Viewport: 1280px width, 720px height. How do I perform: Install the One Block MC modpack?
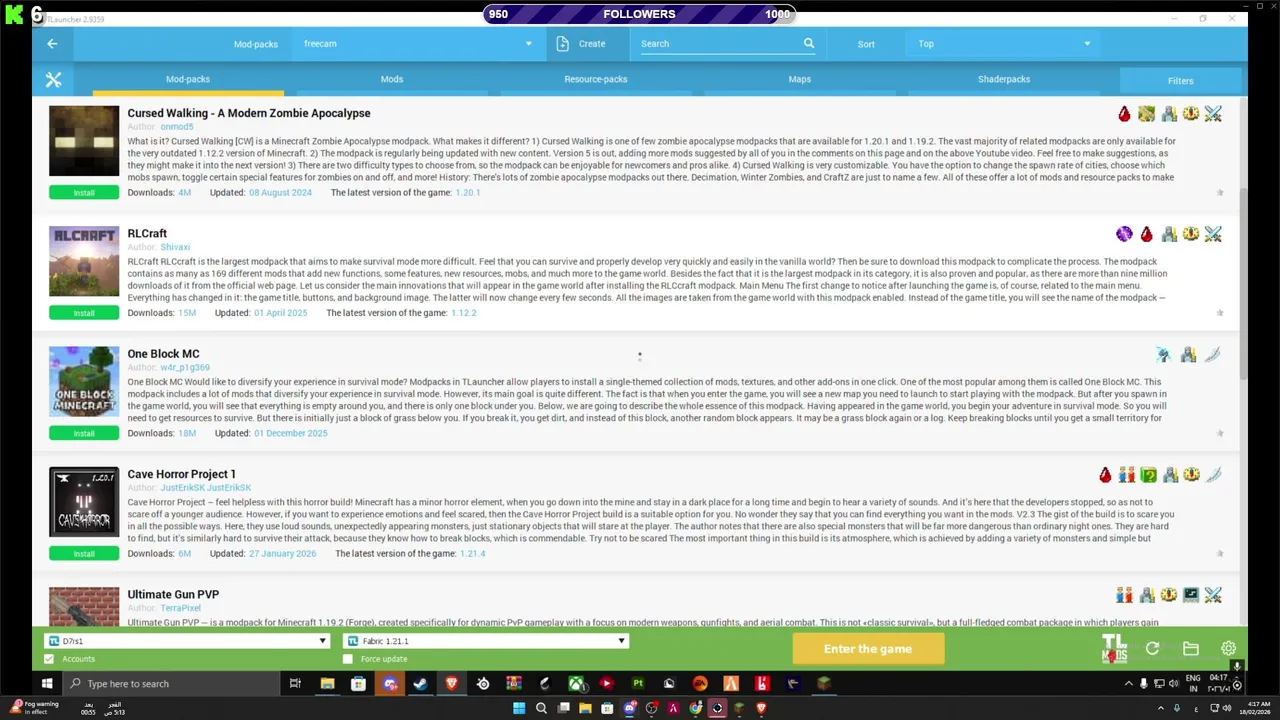(84, 433)
